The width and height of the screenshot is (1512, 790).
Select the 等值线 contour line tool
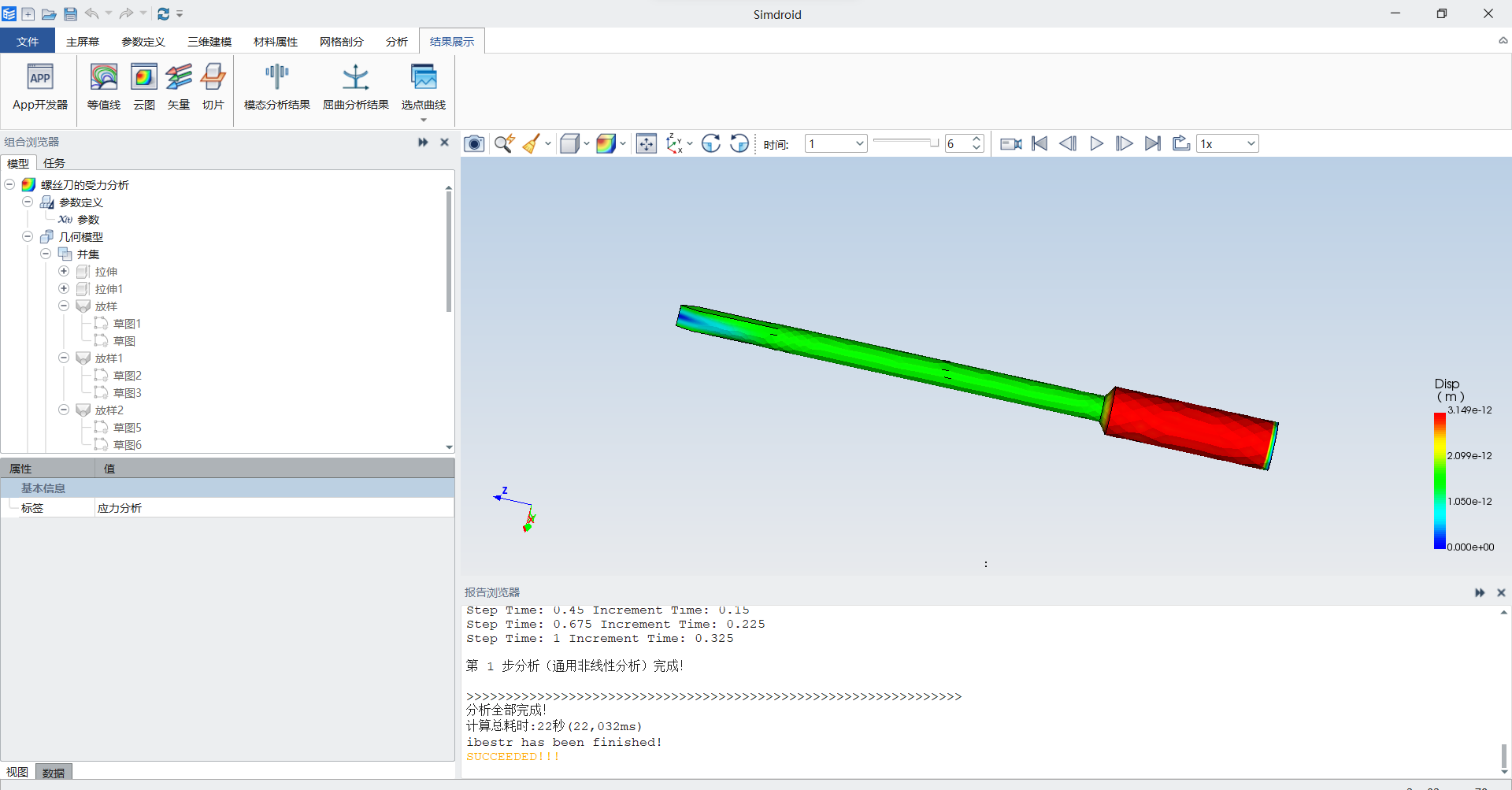tap(104, 87)
